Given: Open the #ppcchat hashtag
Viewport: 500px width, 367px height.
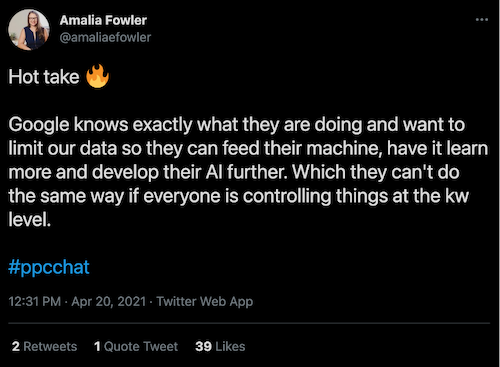Looking at the screenshot, I should tap(49, 267).
